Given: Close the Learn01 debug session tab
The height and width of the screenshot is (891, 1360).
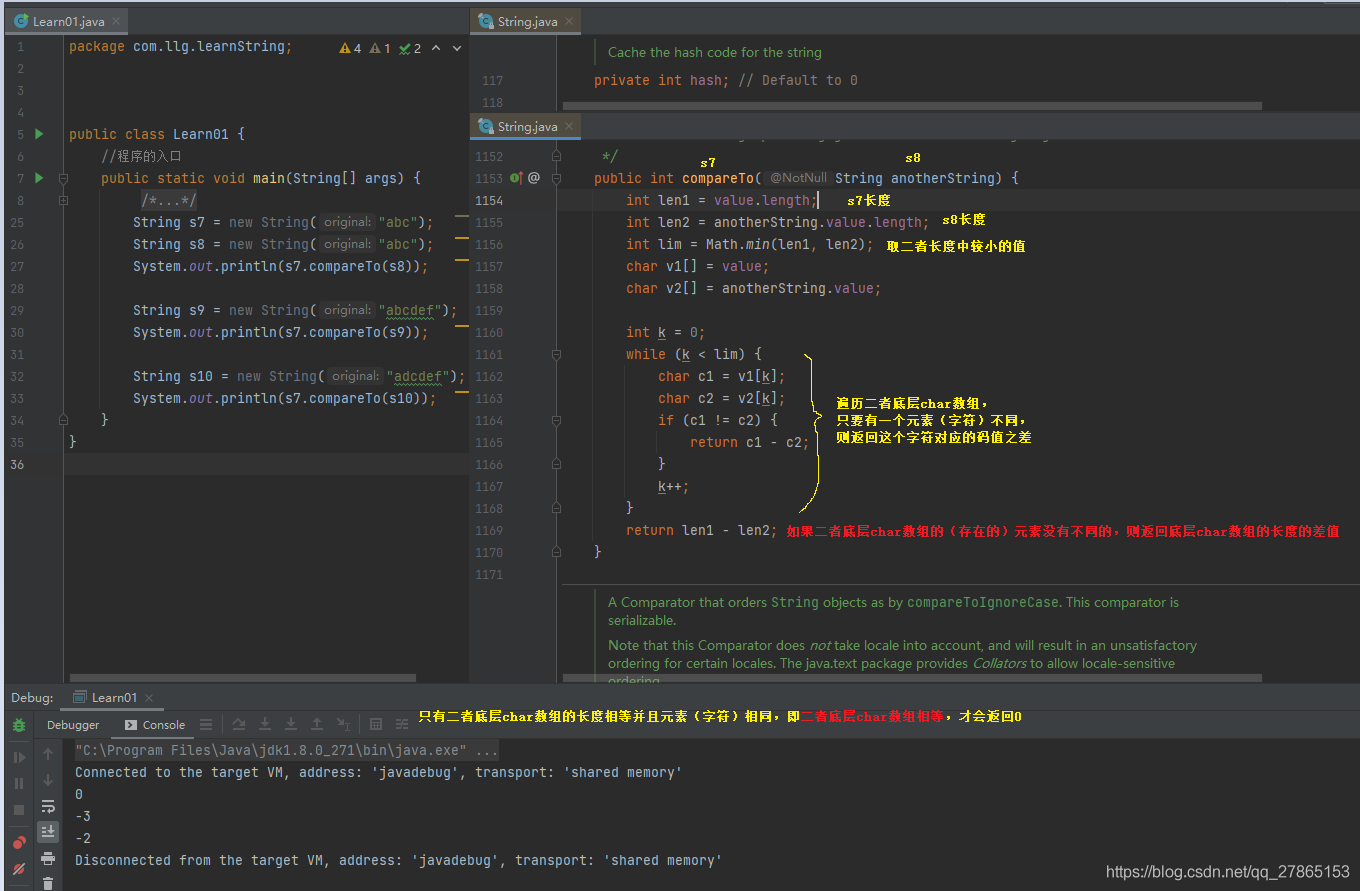Looking at the screenshot, I should 150,698.
